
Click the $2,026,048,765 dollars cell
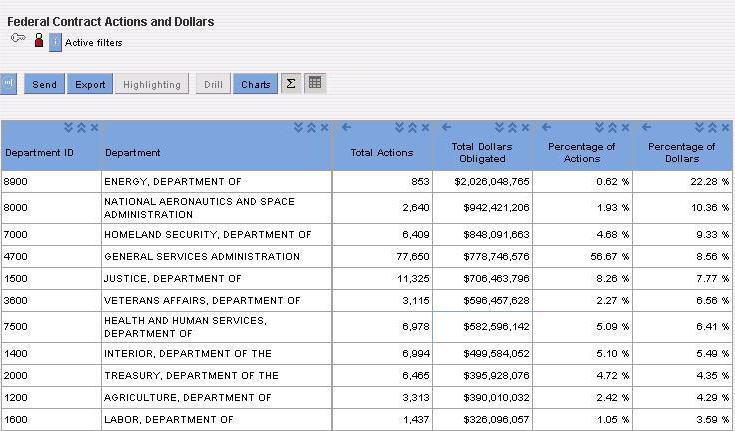pos(482,181)
